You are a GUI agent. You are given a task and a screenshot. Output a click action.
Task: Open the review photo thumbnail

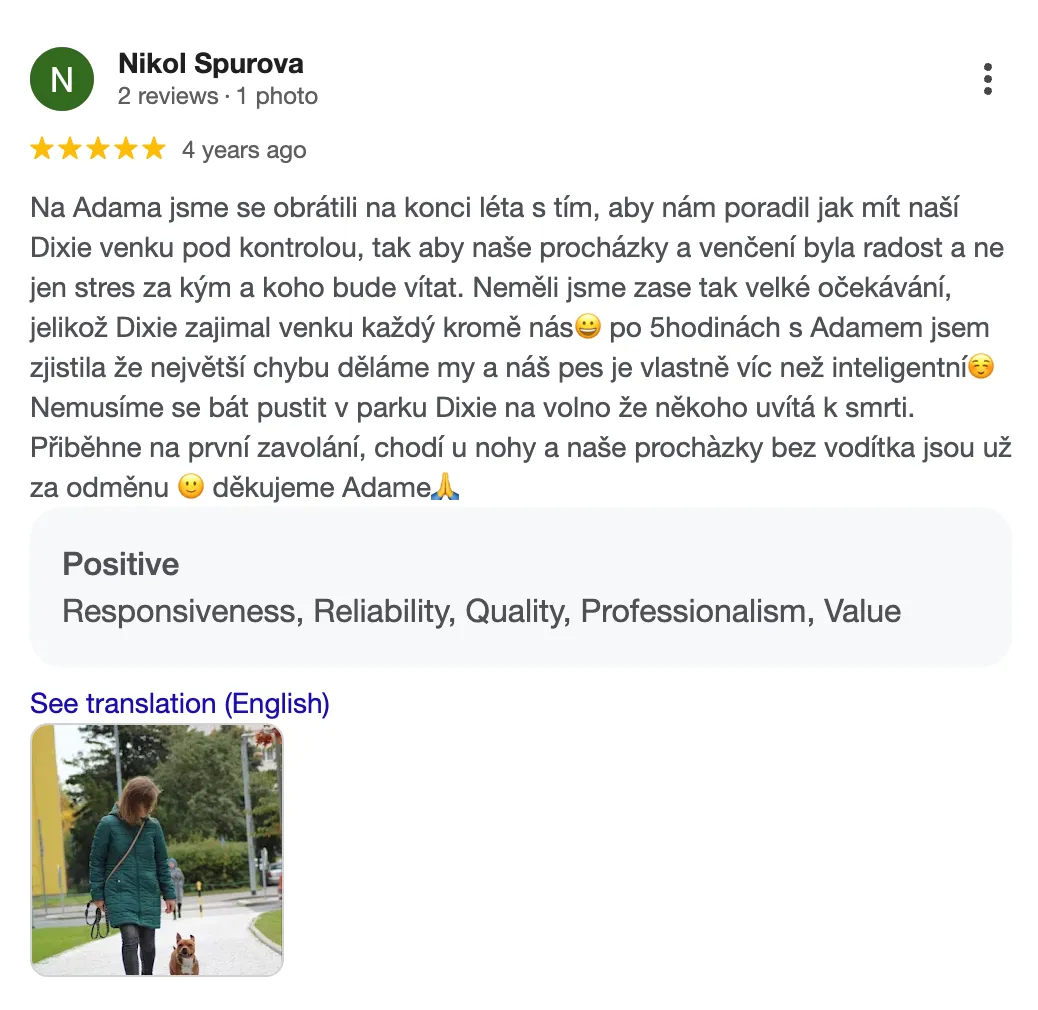pos(157,850)
